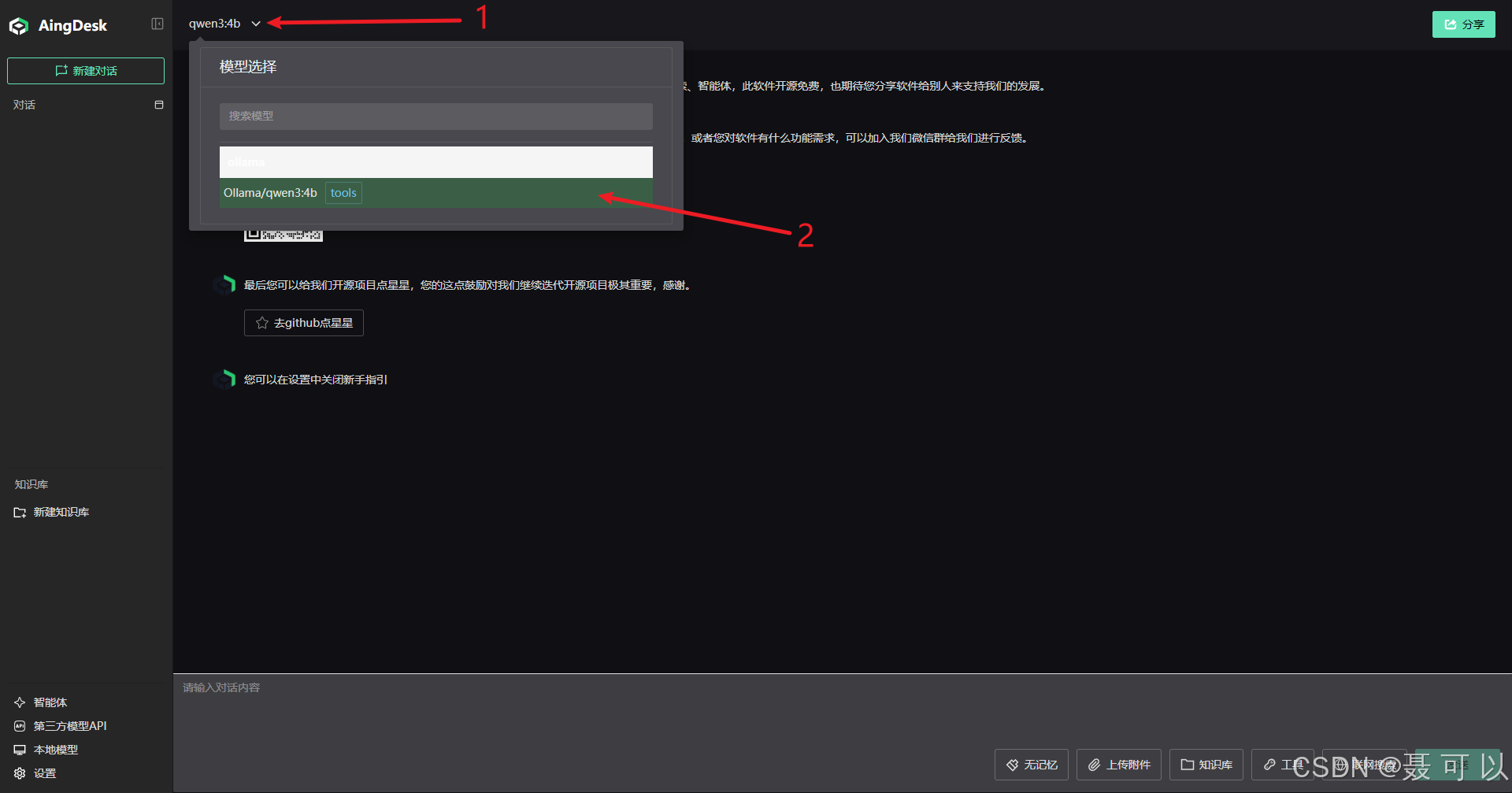This screenshot has height=793, width=1512.
Task: Click the gear icon beside 设置
Action: pos(20,773)
